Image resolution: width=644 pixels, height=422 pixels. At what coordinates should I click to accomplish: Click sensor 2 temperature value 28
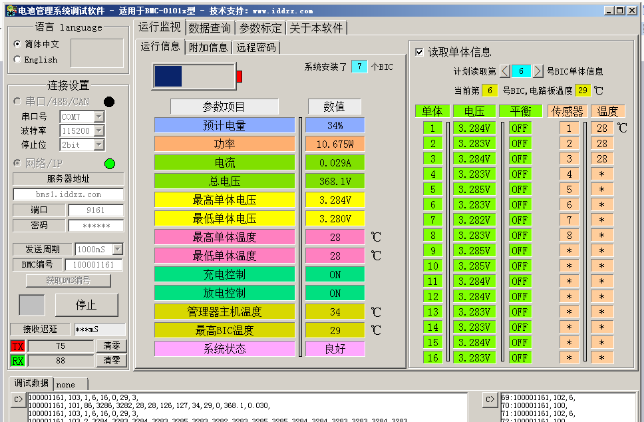pyautogui.click(x=602, y=143)
